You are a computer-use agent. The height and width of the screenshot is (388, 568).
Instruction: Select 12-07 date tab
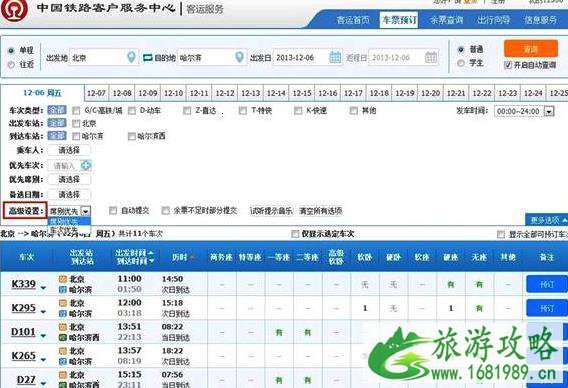tap(96, 93)
